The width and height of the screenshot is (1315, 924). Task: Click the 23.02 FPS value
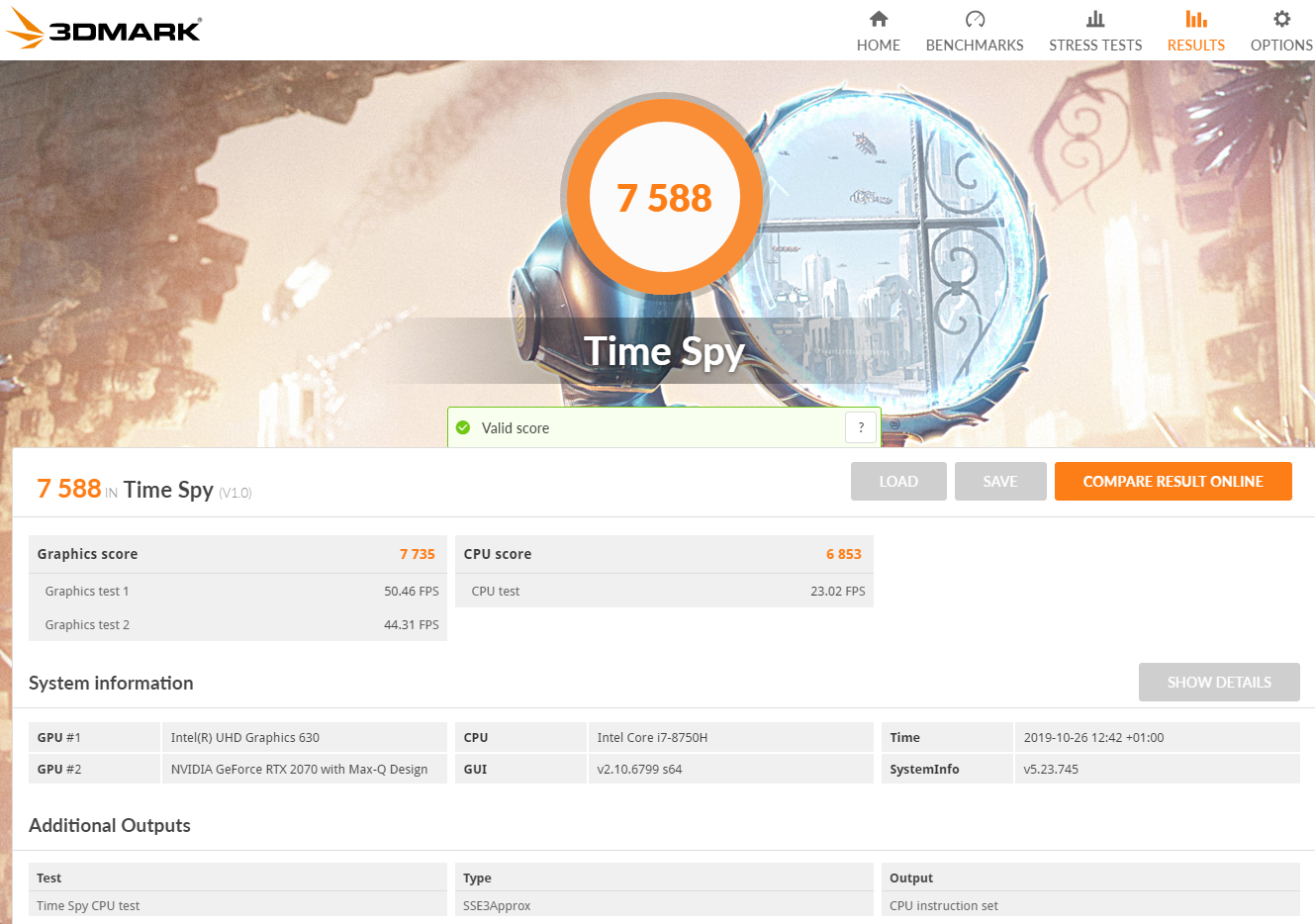[x=838, y=592]
